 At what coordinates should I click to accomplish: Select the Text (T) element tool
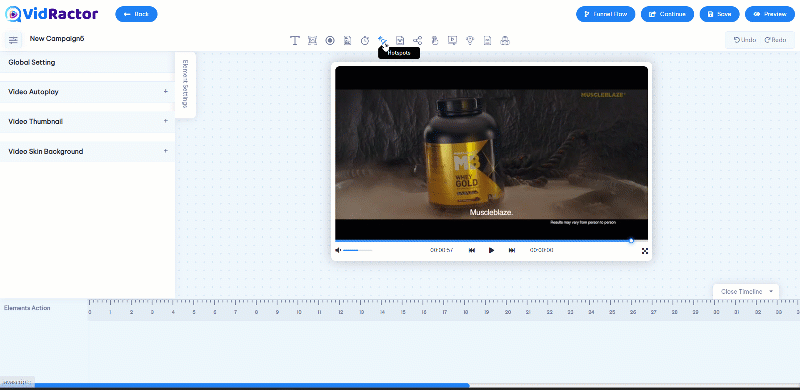(x=294, y=40)
